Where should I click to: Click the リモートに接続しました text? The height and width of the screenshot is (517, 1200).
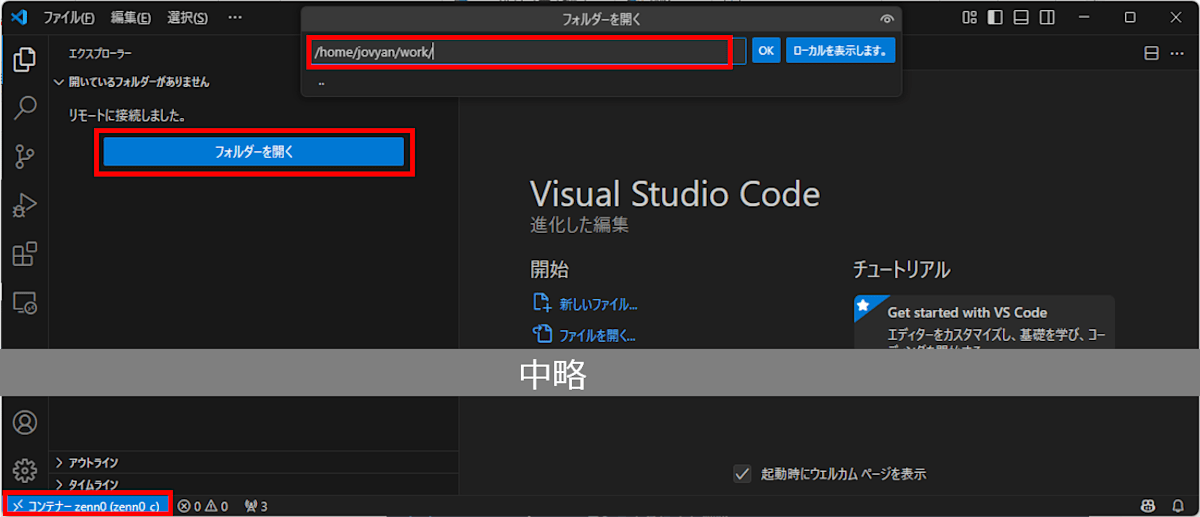(127, 116)
